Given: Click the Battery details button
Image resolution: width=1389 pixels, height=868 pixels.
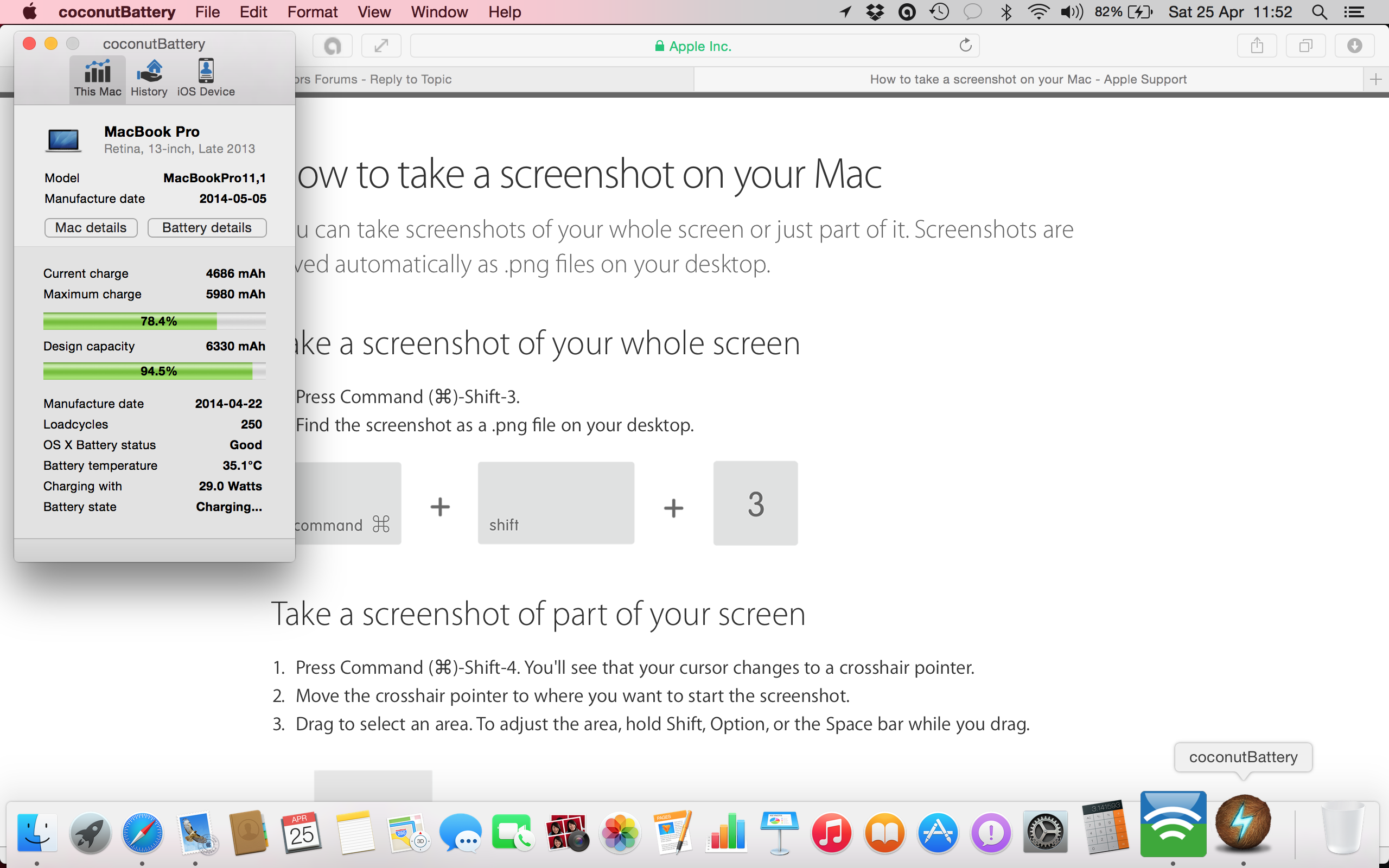Looking at the screenshot, I should pyautogui.click(x=207, y=227).
